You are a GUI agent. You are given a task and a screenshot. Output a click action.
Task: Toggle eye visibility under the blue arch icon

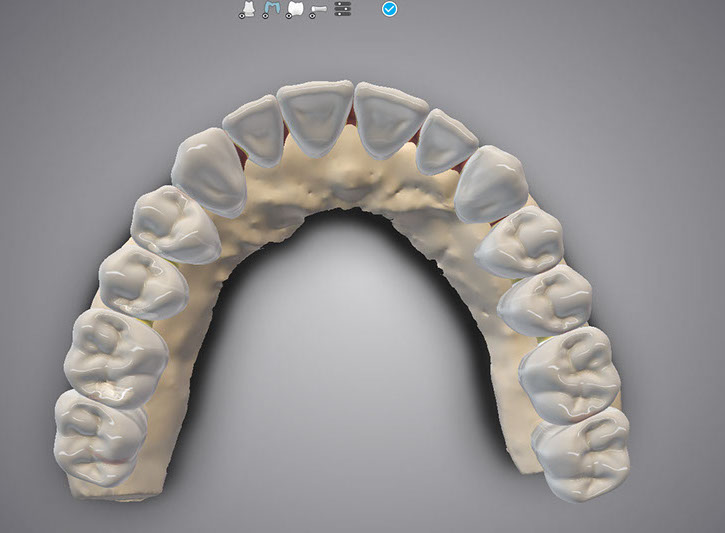[x=265, y=16]
